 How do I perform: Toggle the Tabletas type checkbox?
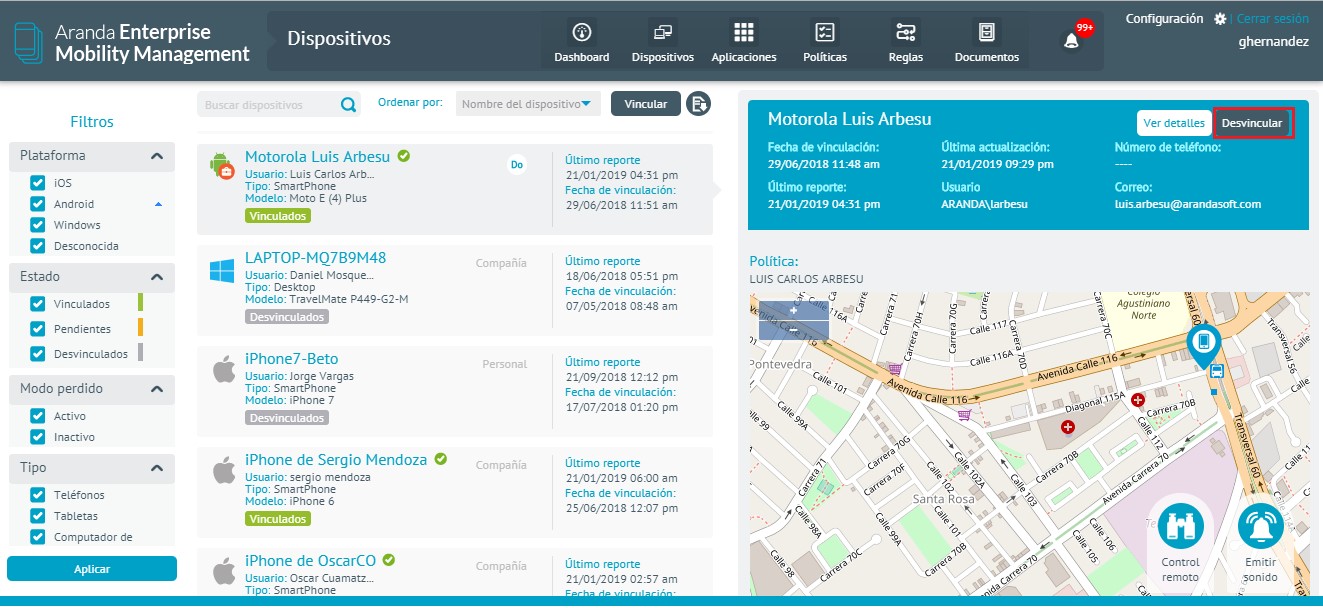coord(38,516)
